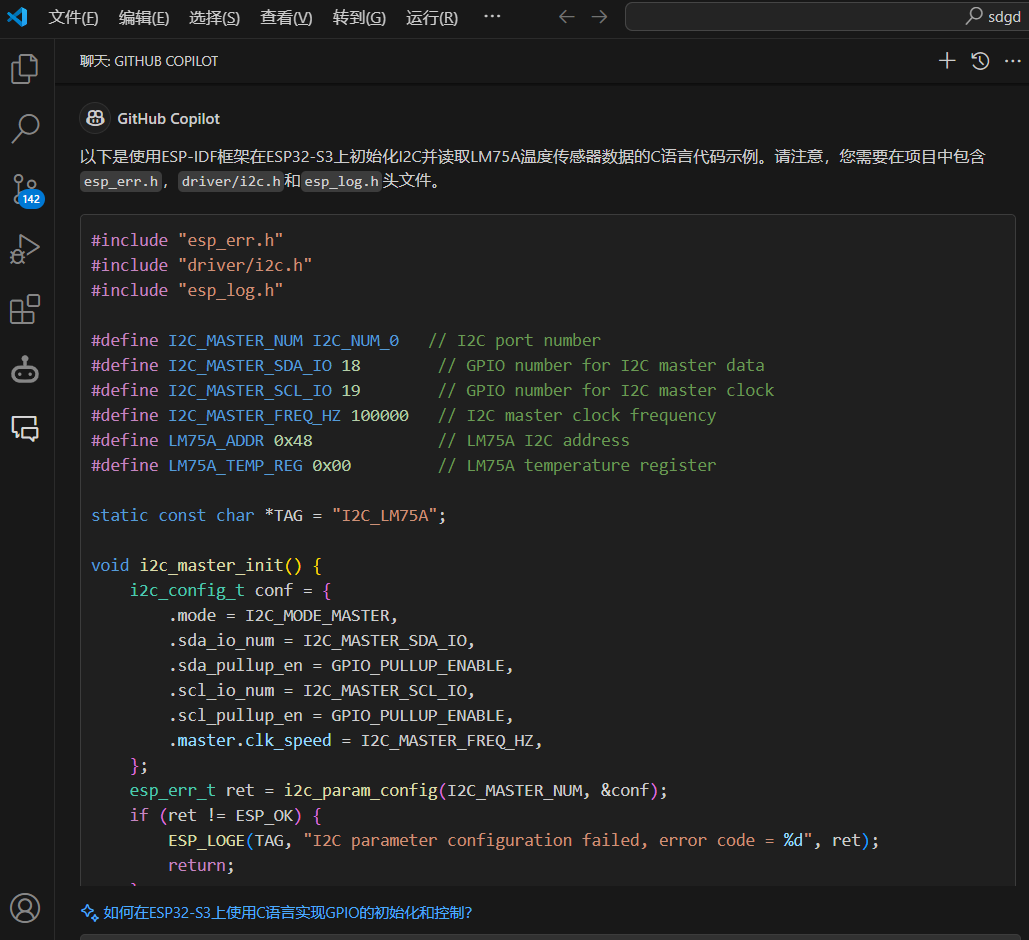Viewport: 1029px width, 940px height.
Task: Click the #include "esp_log.h" code line
Action: pos(187,290)
